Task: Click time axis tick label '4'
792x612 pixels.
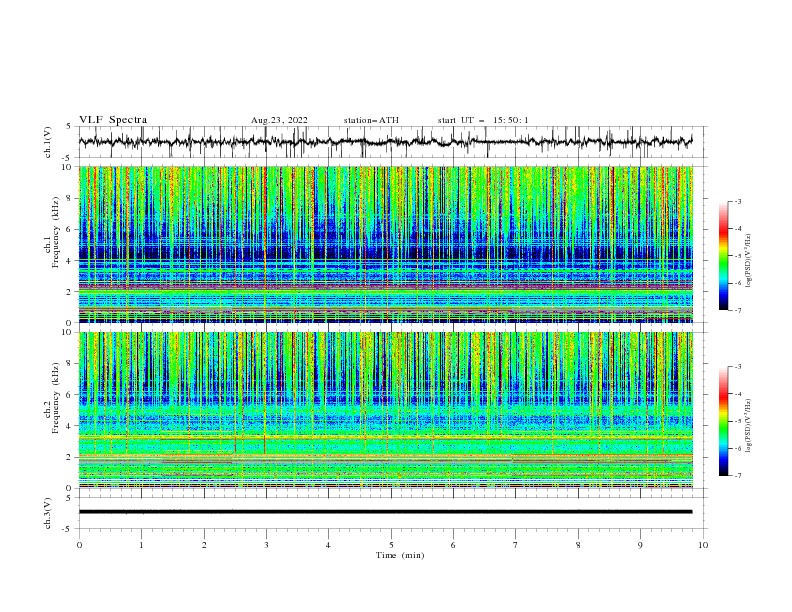Action: pos(328,545)
